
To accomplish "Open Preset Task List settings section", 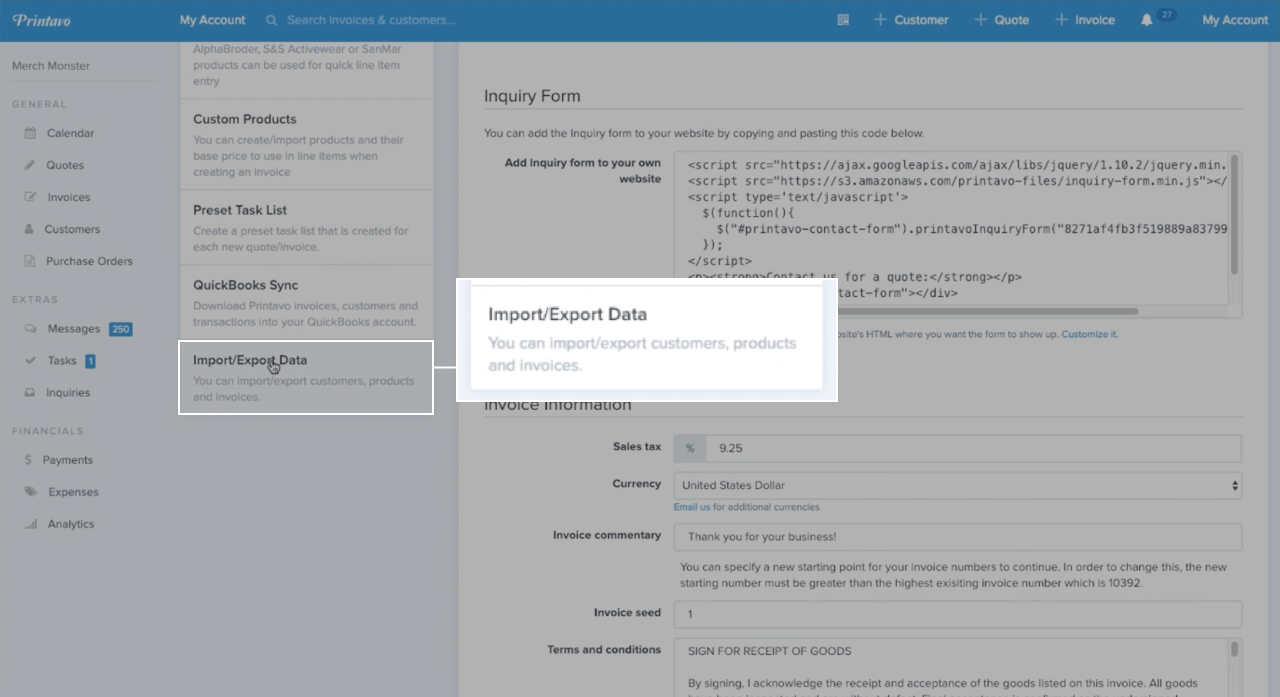I will 306,227.
